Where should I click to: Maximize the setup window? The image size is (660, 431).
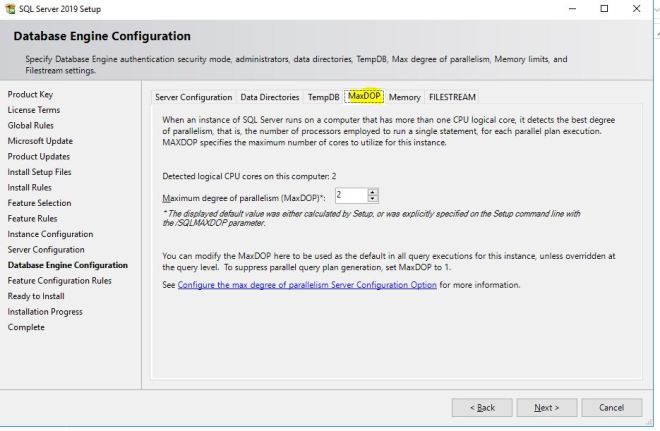(x=604, y=8)
